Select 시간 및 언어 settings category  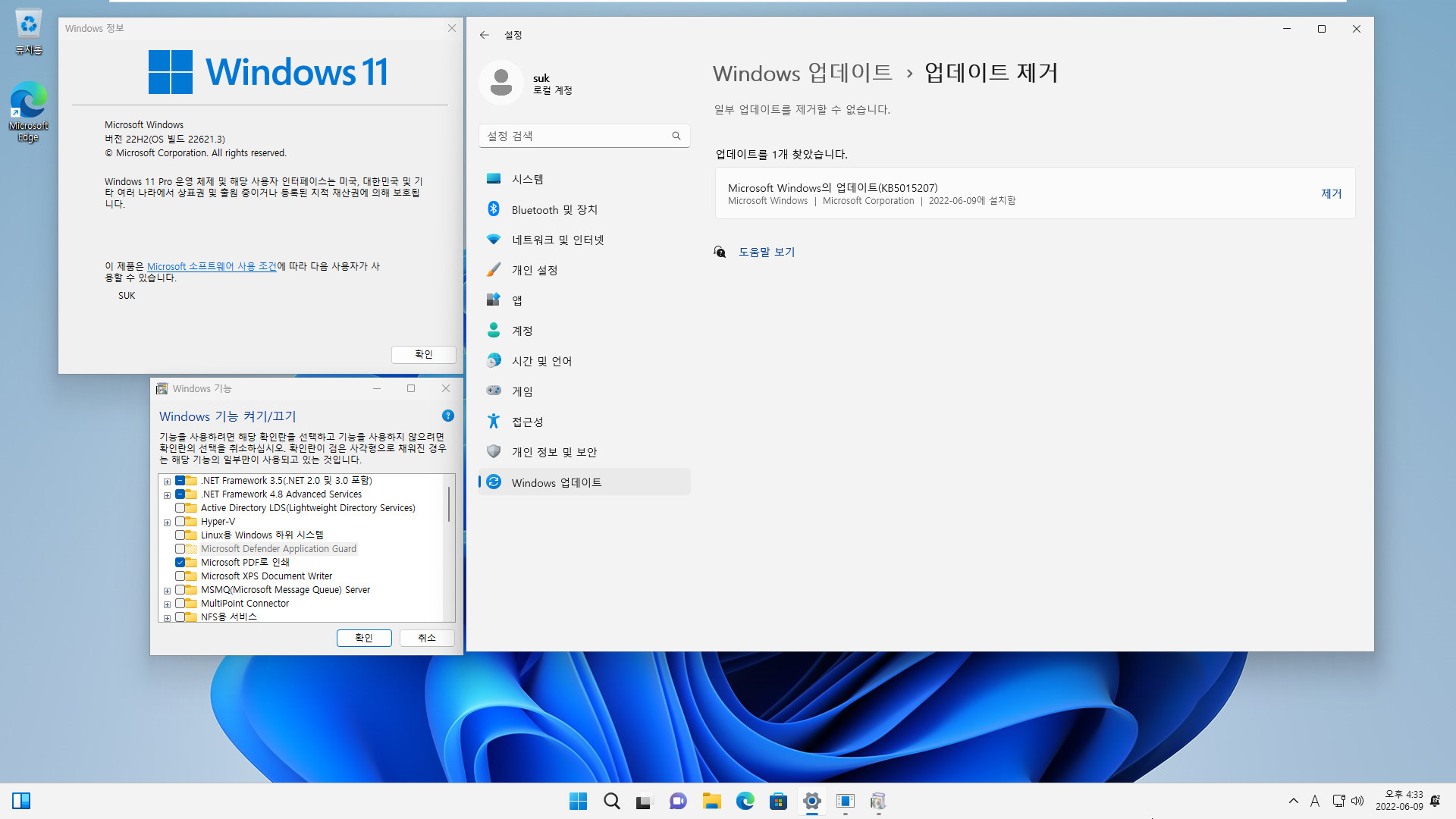(x=584, y=361)
